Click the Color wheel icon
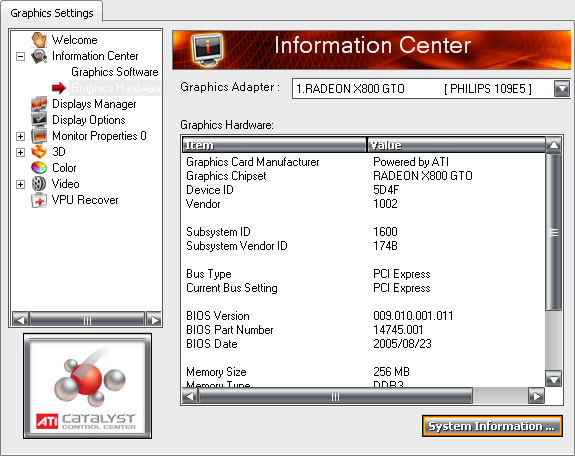The image size is (575, 456). click(x=39, y=168)
